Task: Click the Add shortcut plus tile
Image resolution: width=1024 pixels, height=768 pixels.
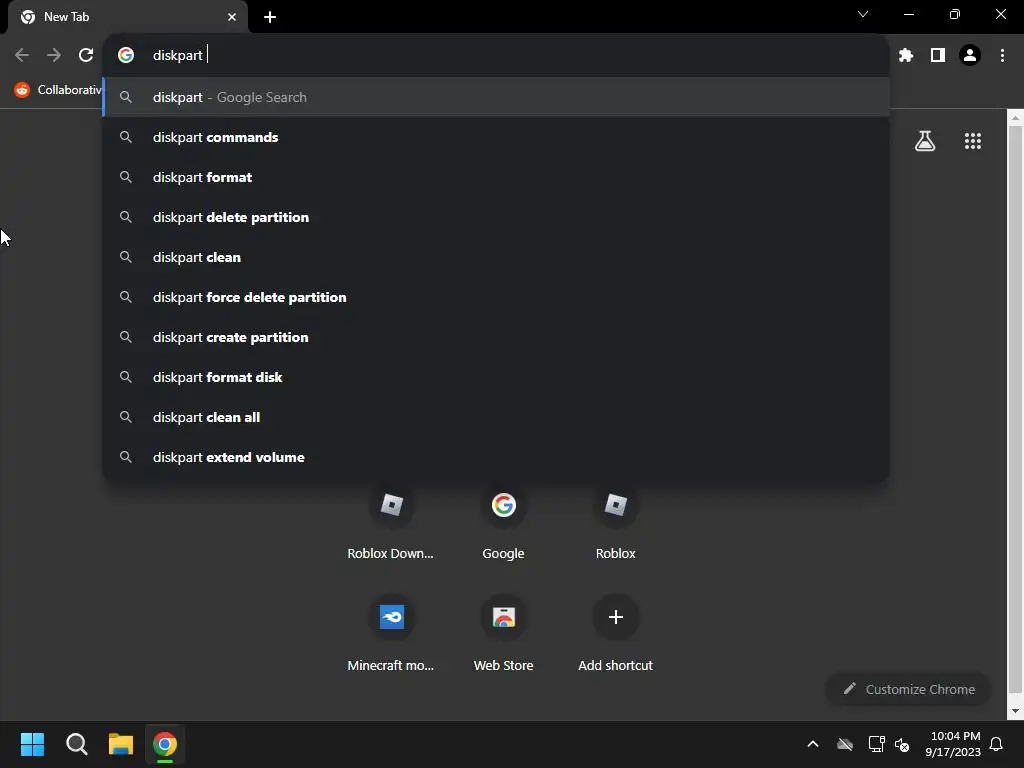Action: click(x=615, y=633)
